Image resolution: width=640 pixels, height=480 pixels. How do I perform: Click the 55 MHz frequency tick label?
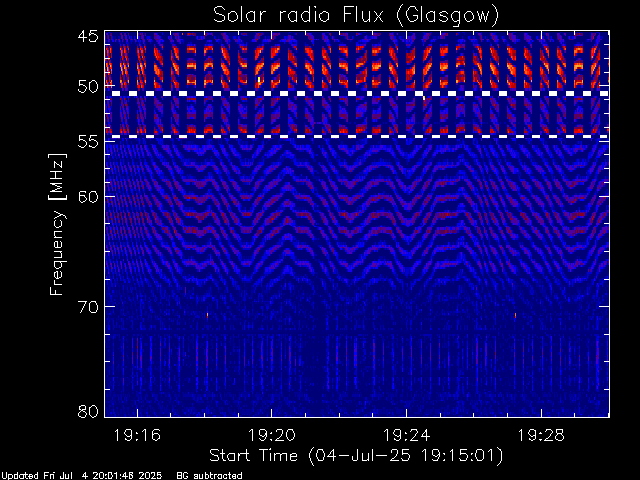[x=88, y=142]
